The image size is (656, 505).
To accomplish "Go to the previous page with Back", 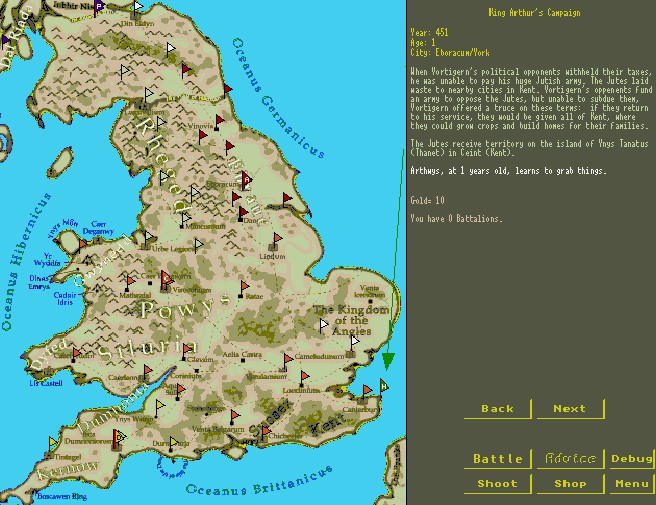I will pyautogui.click(x=497, y=409).
